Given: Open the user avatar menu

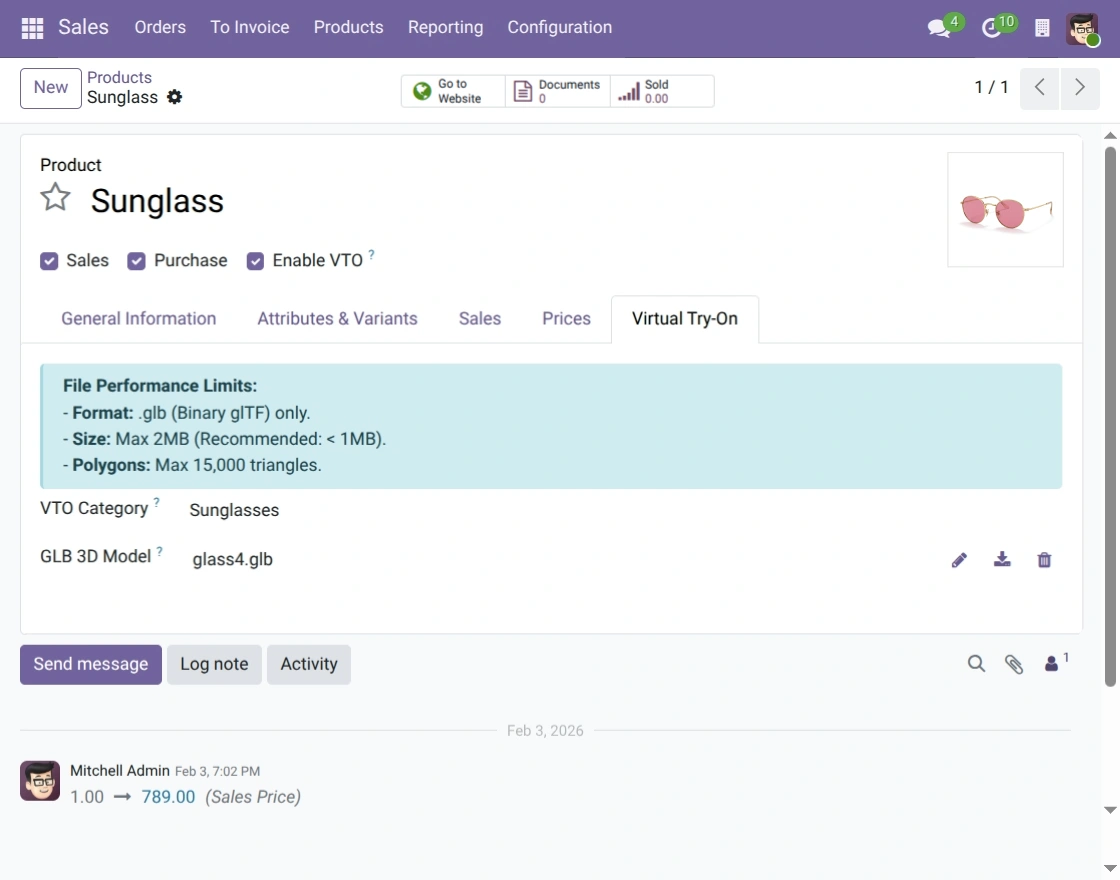Looking at the screenshot, I should point(1082,29).
